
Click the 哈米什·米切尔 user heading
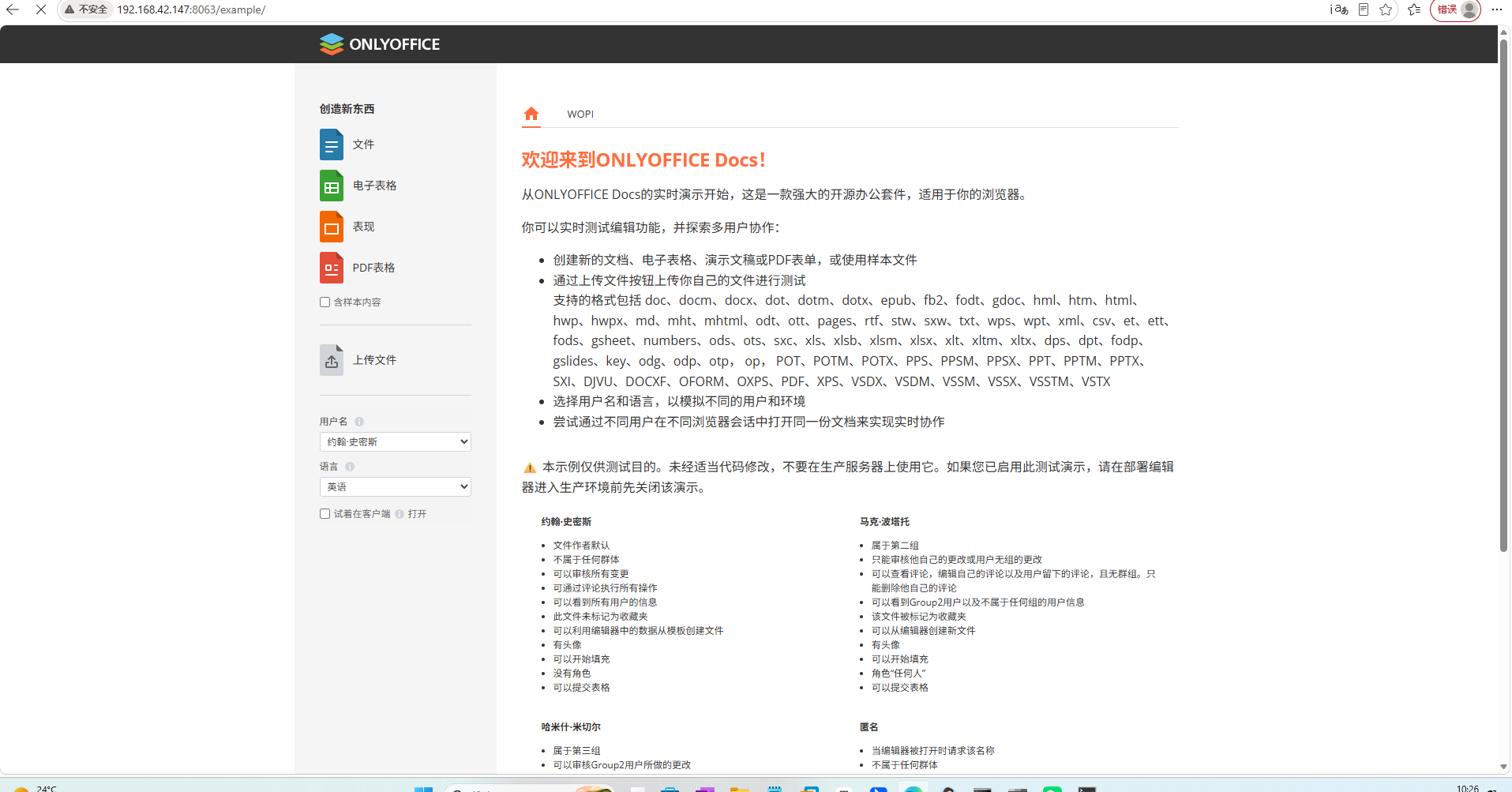571,727
